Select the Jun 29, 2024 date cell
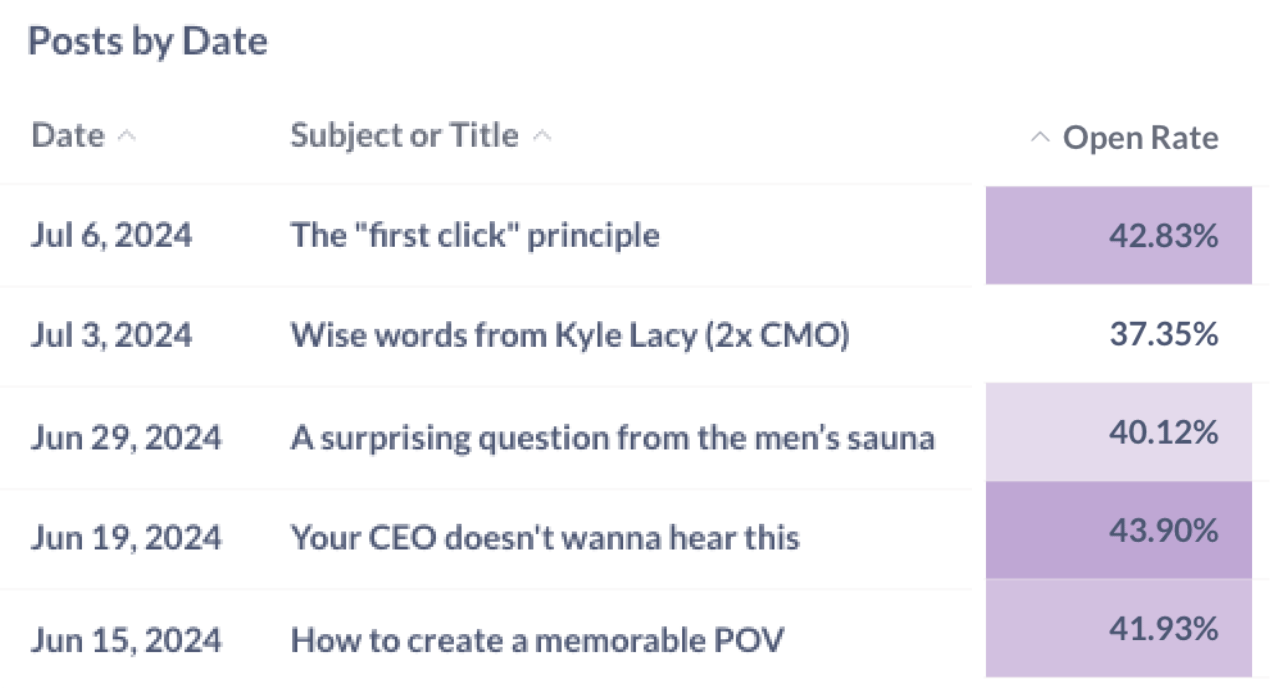1274x690 pixels. click(x=126, y=438)
